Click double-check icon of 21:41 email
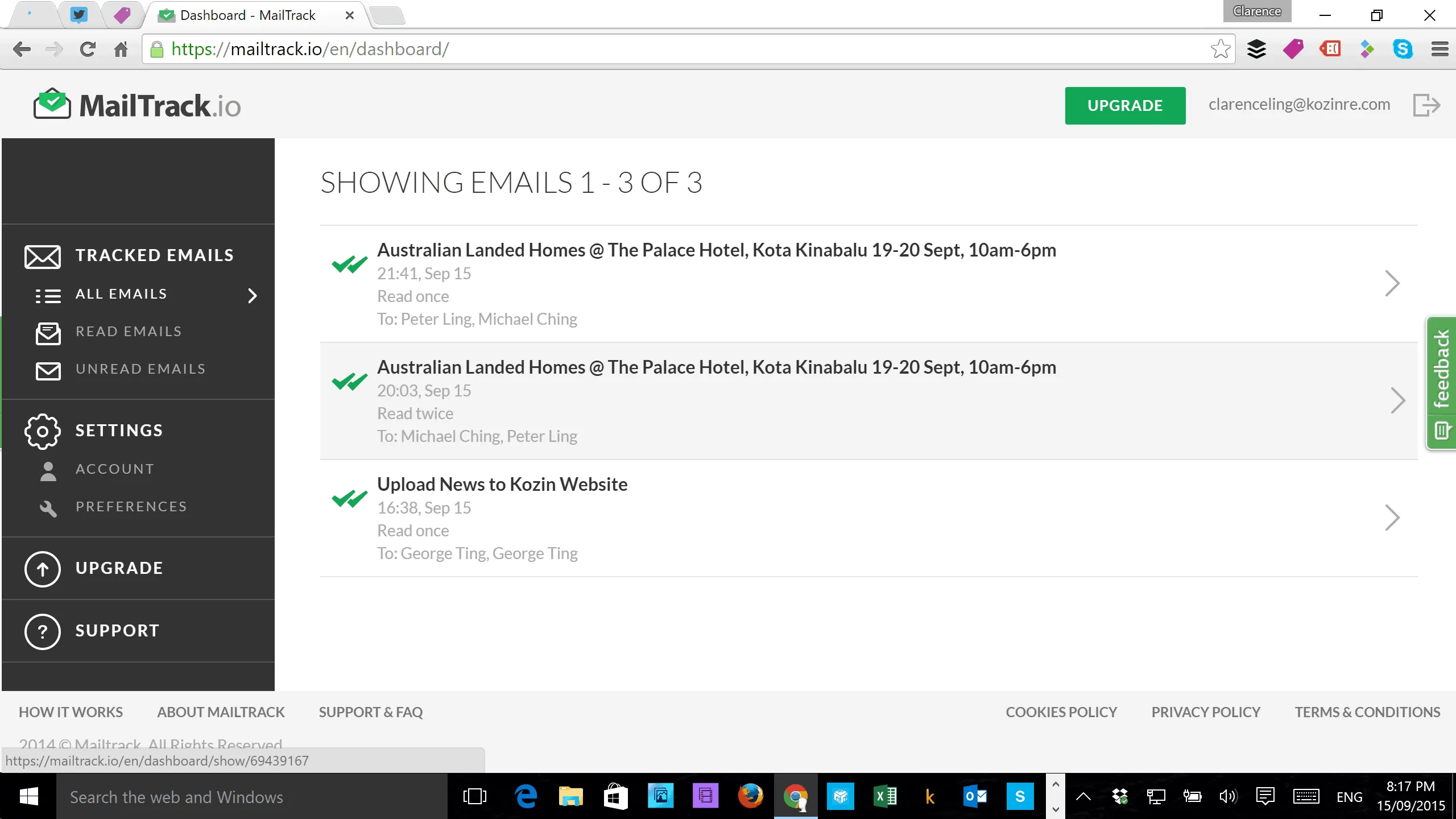Viewport: 1456px width, 819px height. [350, 264]
